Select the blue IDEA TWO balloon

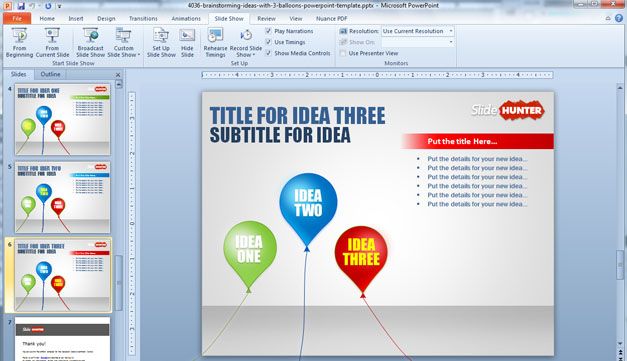pos(308,208)
